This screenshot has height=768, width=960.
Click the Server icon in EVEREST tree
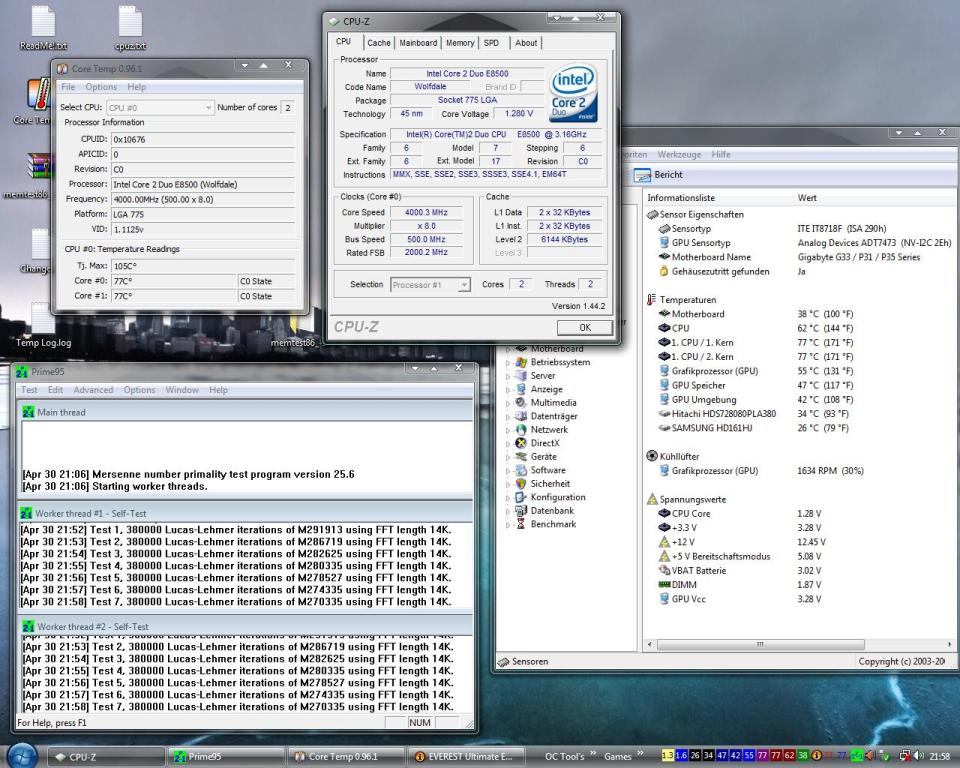521,375
